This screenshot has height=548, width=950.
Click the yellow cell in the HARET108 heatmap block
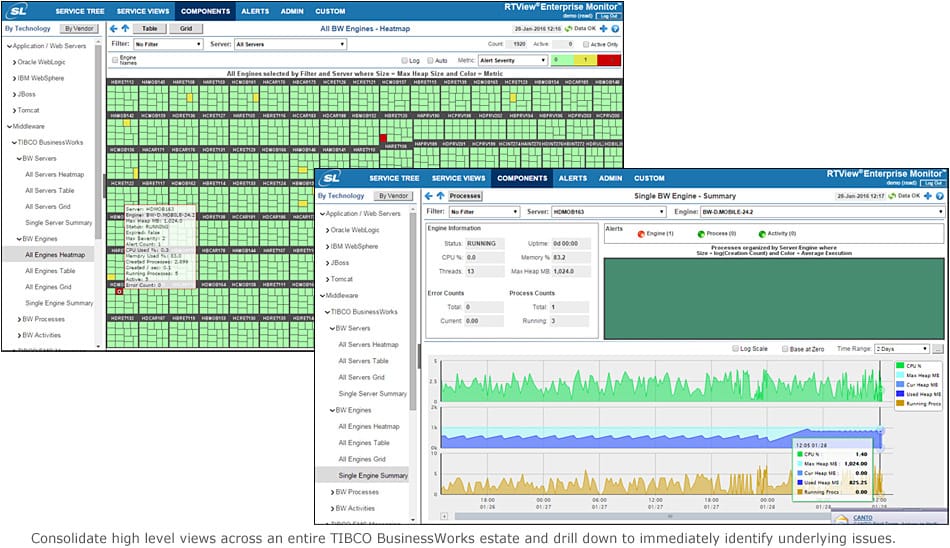(190, 98)
